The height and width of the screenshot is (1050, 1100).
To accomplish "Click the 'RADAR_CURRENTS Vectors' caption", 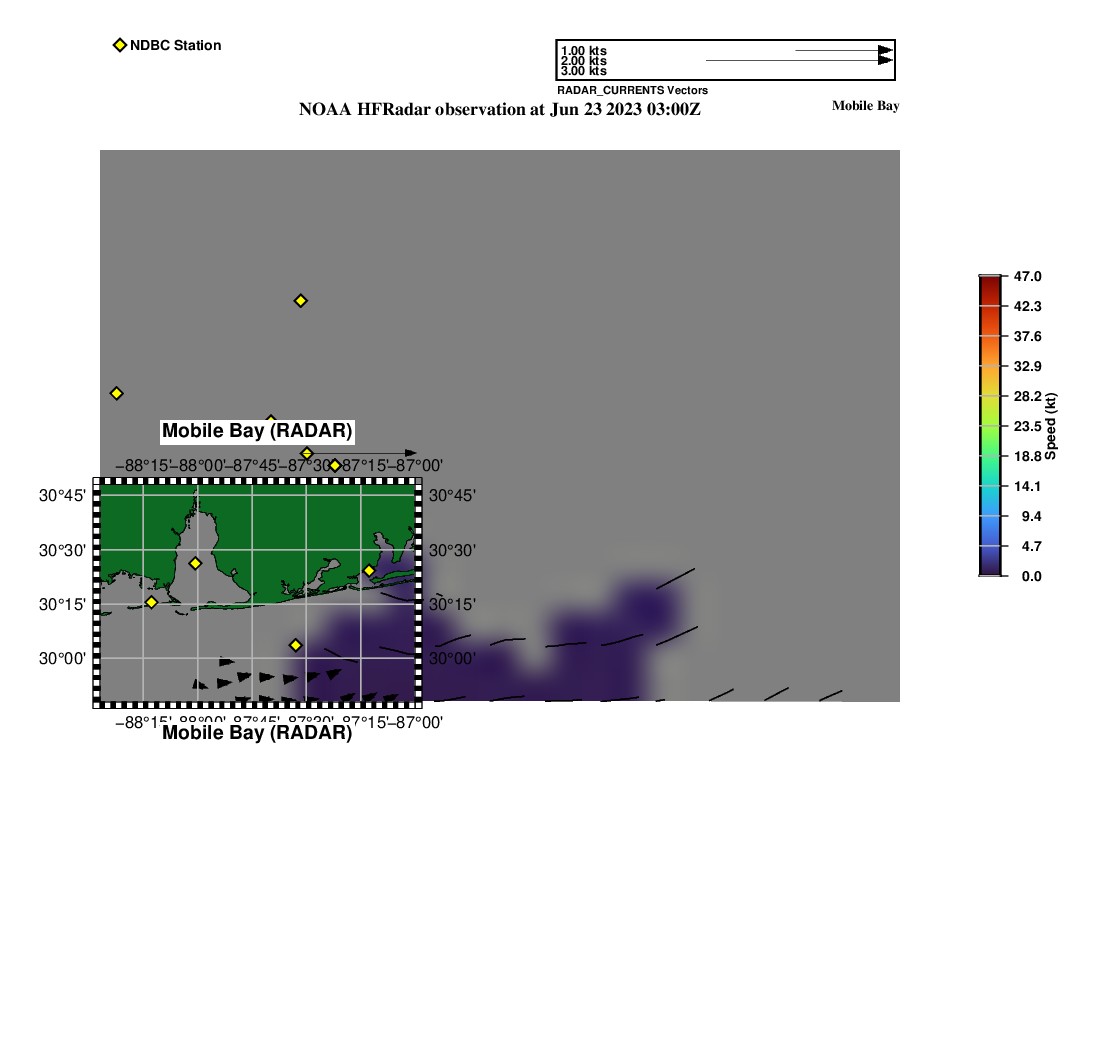I will click(x=632, y=90).
